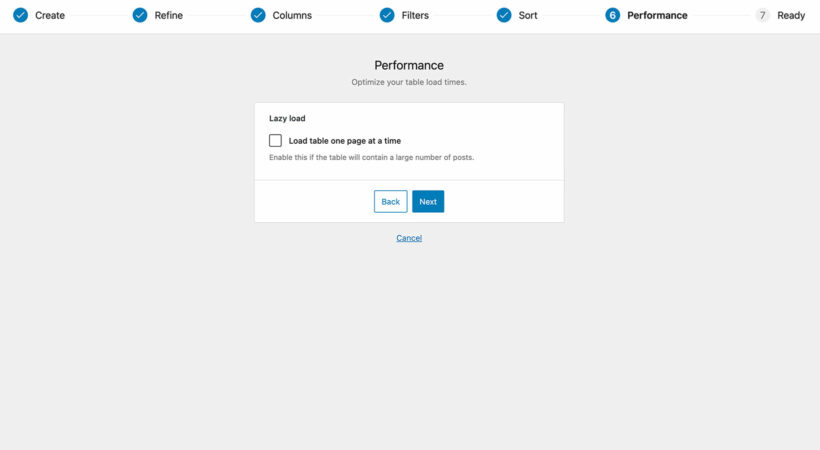Select the Performance step label
Image resolution: width=820 pixels, height=450 pixels.
coord(657,15)
